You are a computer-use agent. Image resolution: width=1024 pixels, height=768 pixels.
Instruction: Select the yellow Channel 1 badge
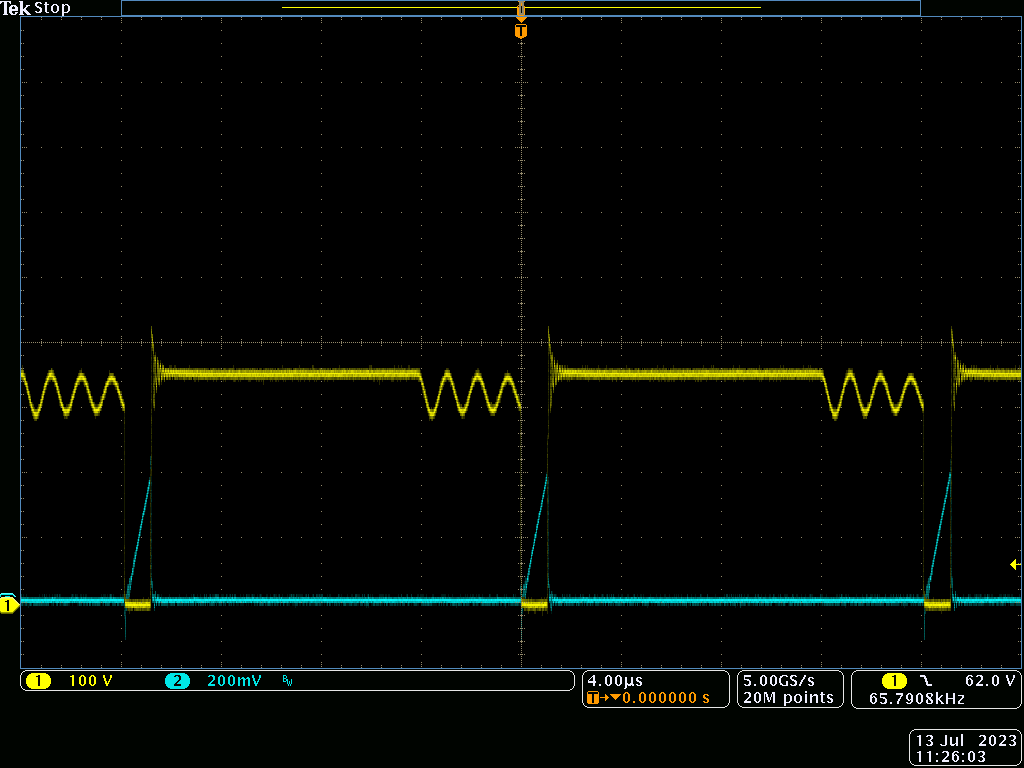(40, 680)
